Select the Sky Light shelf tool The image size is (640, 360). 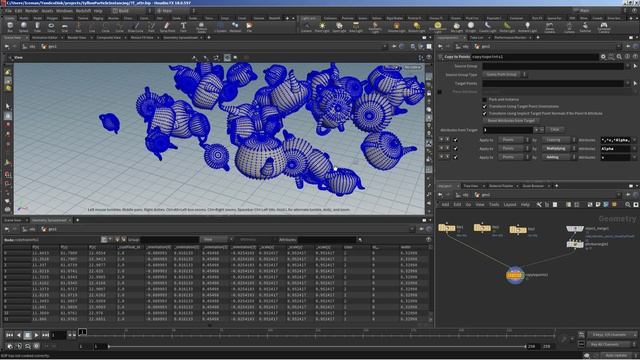click(457, 27)
